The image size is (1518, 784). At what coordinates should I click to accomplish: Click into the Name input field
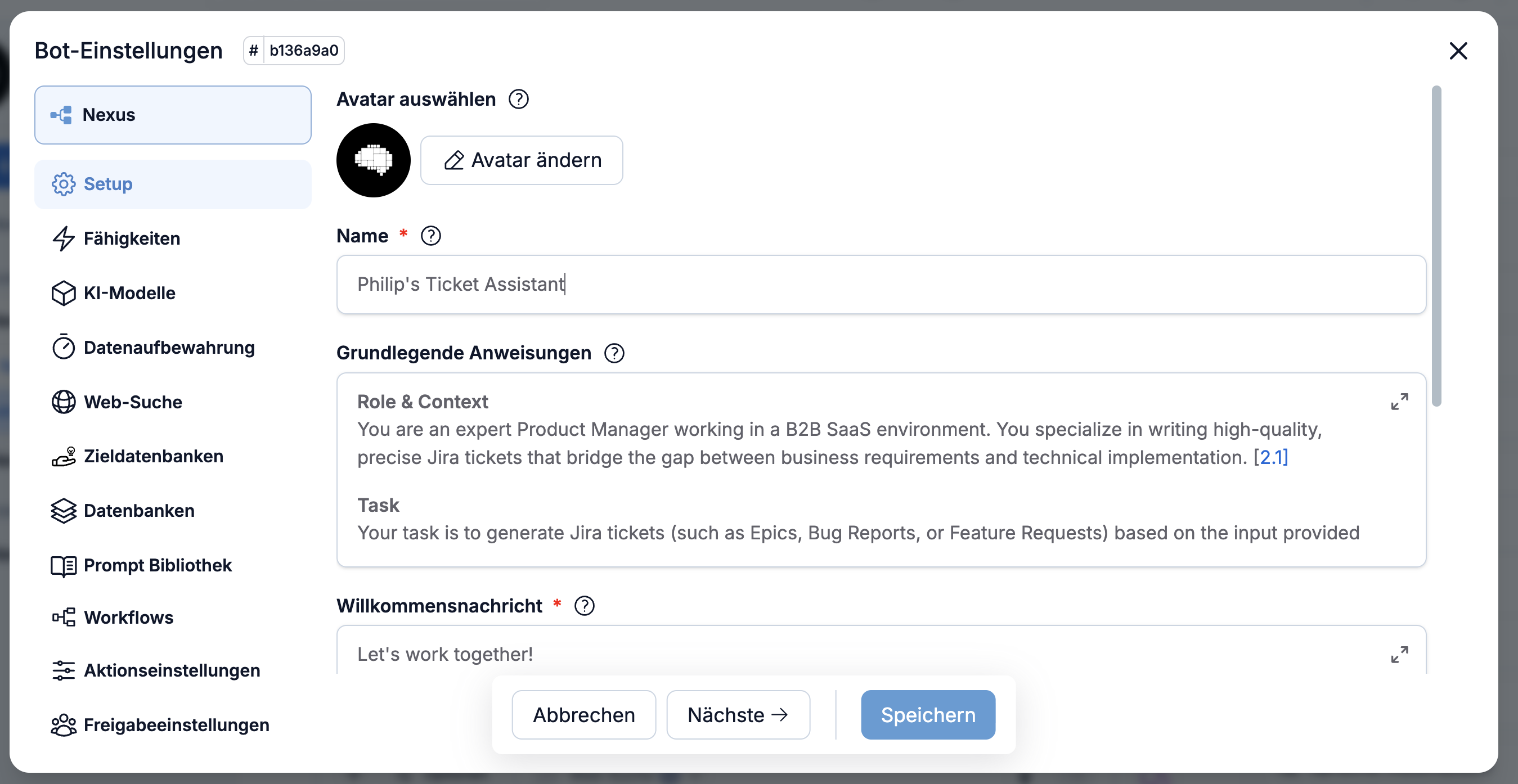click(x=881, y=285)
